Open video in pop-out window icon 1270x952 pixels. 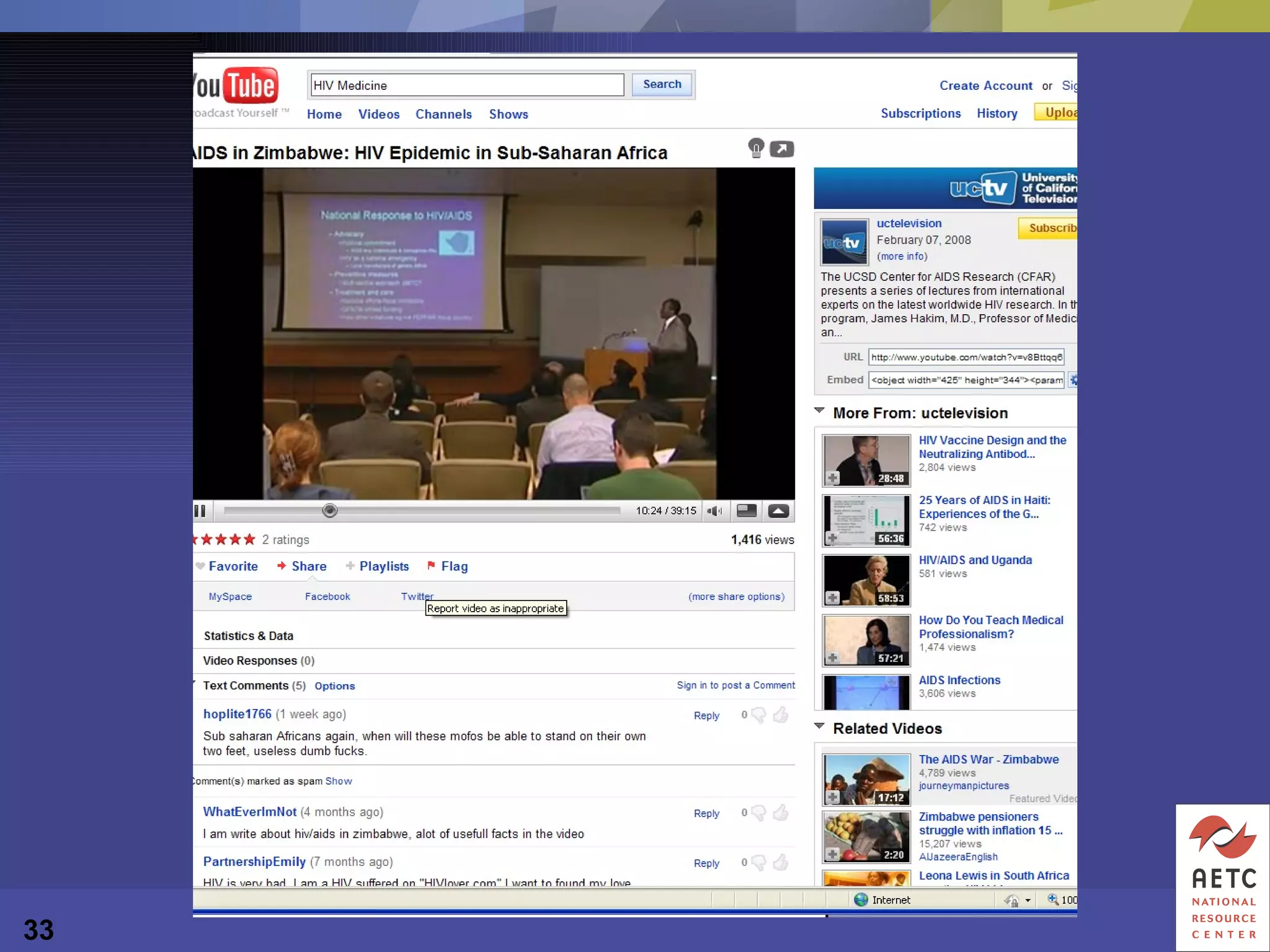click(781, 149)
